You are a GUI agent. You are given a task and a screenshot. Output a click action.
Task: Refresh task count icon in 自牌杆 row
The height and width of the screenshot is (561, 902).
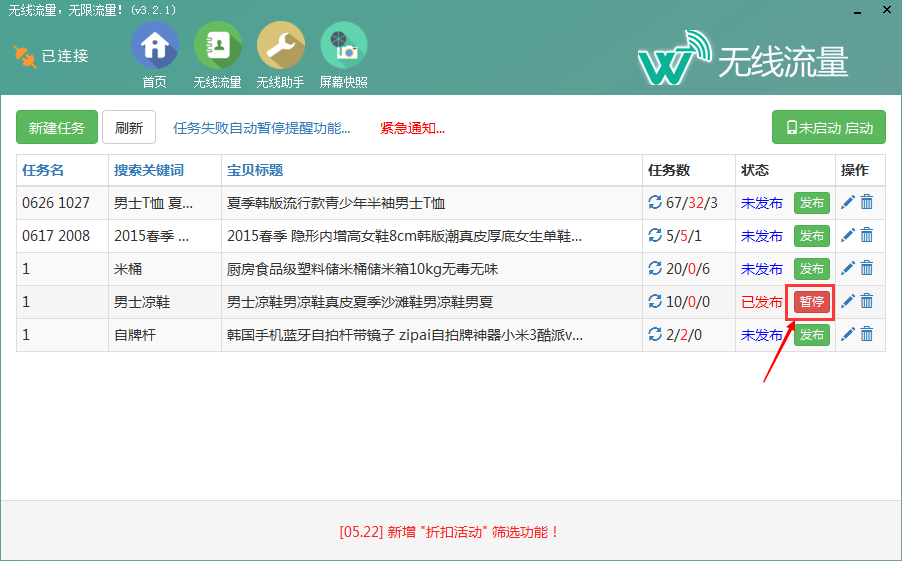coord(655,334)
